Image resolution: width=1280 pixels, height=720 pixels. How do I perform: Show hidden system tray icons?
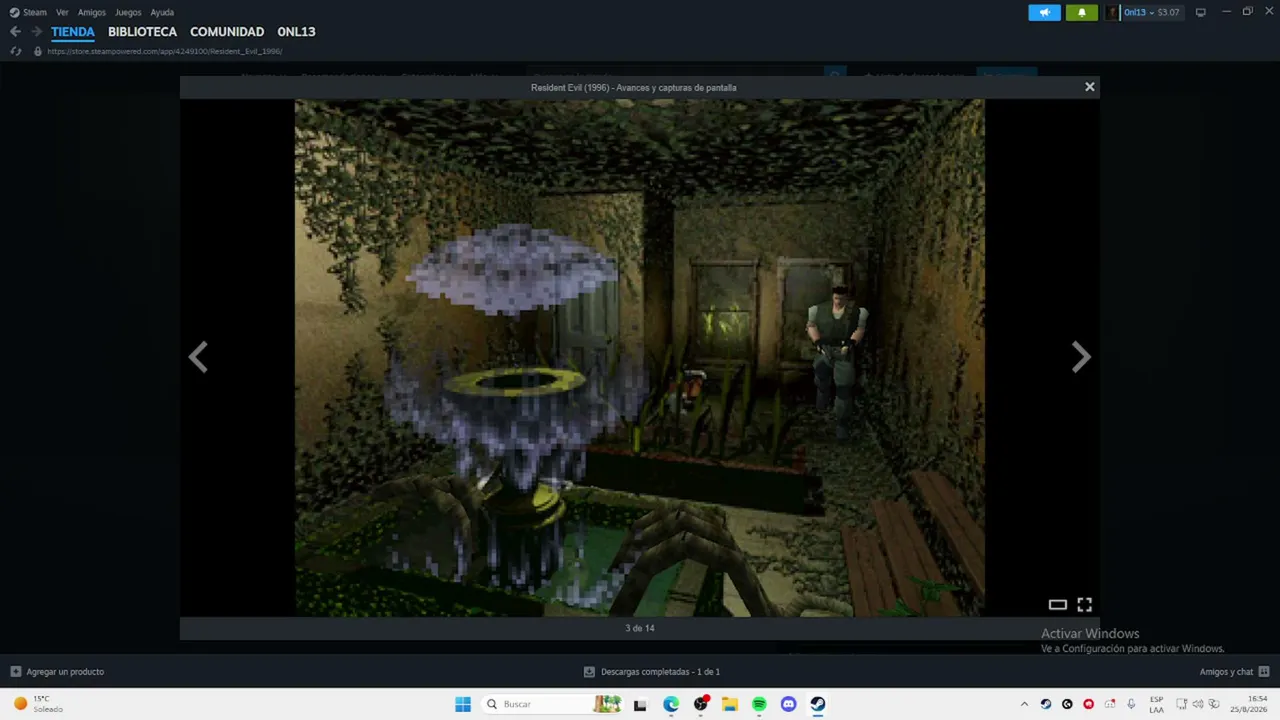pos(1024,704)
